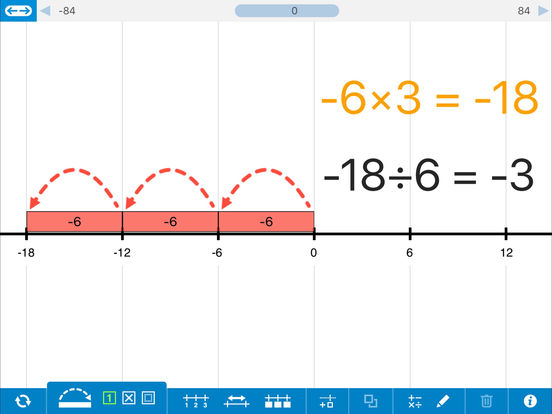The image size is (552, 414).
Task: Tap the -18 tick label
Action: [26, 253]
